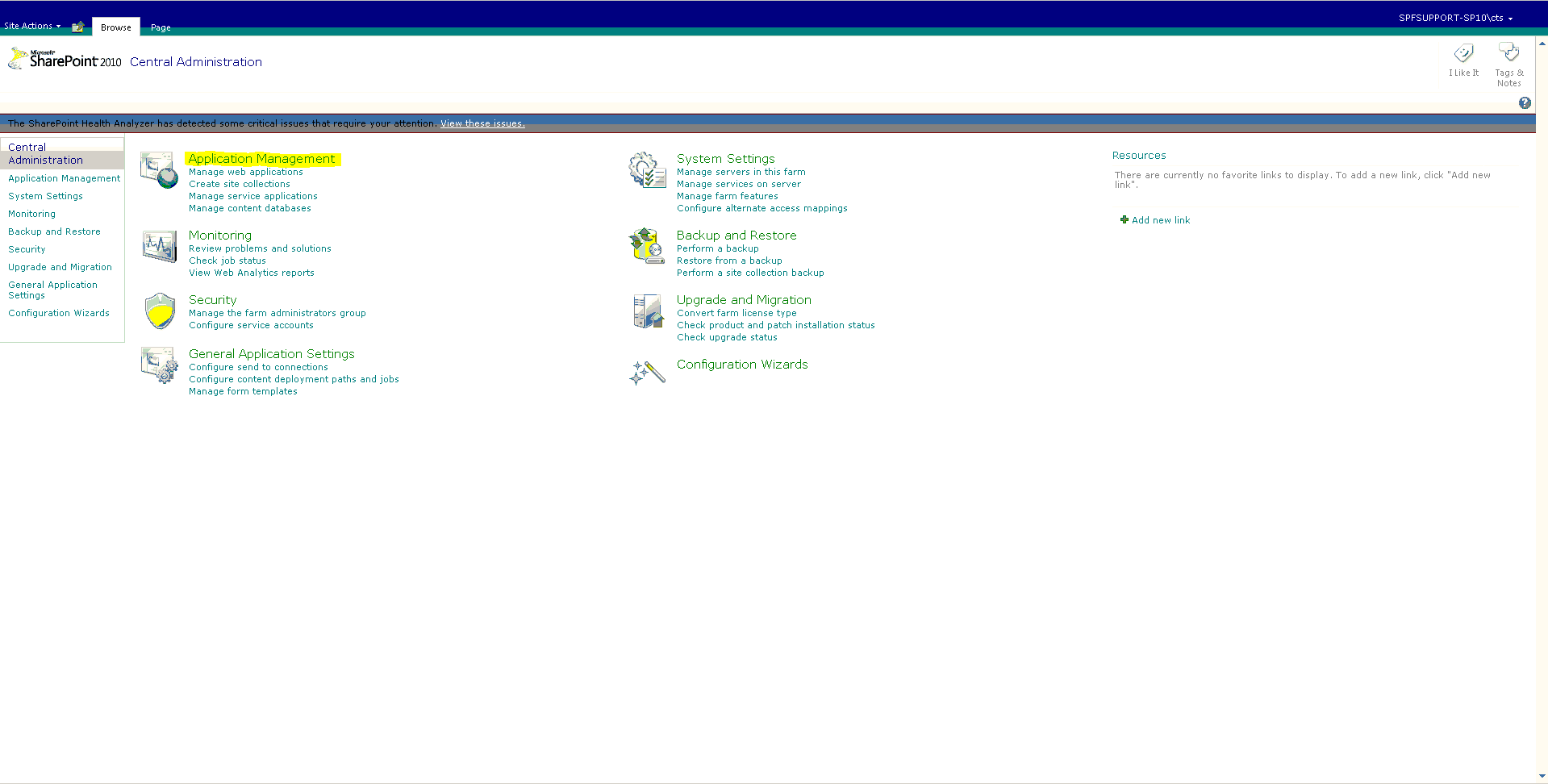Image resolution: width=1548 pixels, height=784 pixels.
Task: Click the Monitoring chart icon
Action: [x=159, y=246]
